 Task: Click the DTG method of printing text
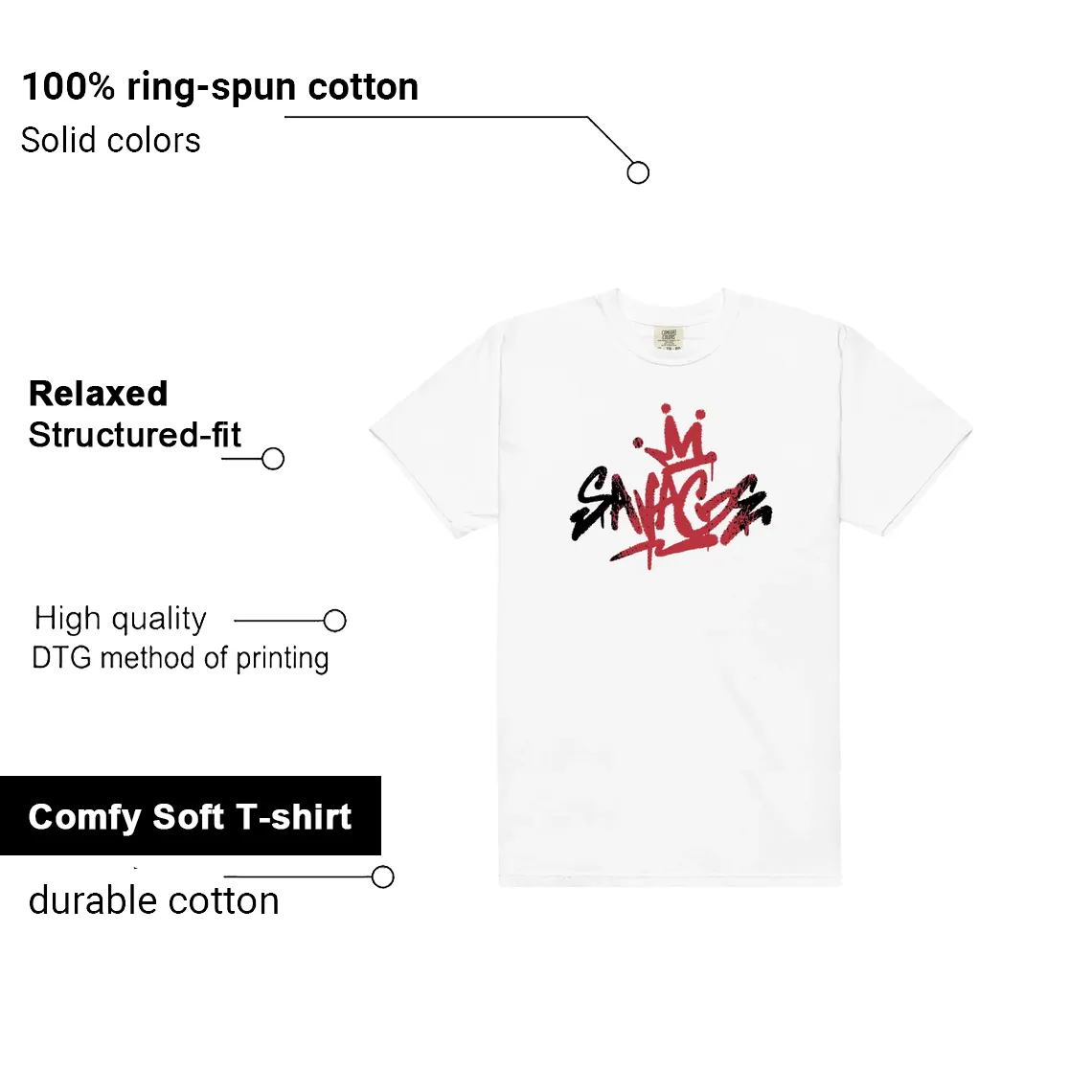point(180,659)
